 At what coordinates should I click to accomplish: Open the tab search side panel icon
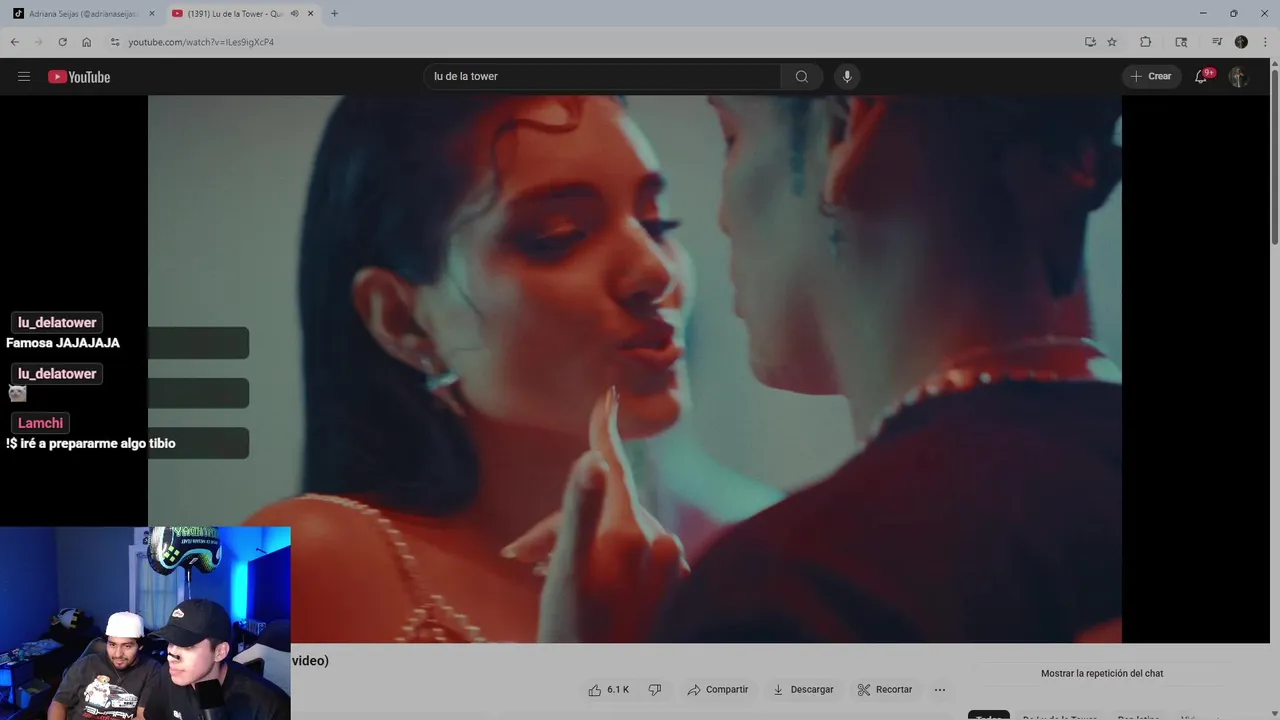tap(1181, 42)
